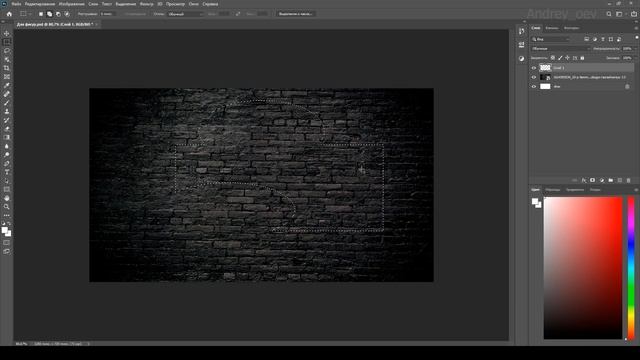Toggle shape layer filter in Layers panel
The image size is (640, 360).
coord(611,39)
